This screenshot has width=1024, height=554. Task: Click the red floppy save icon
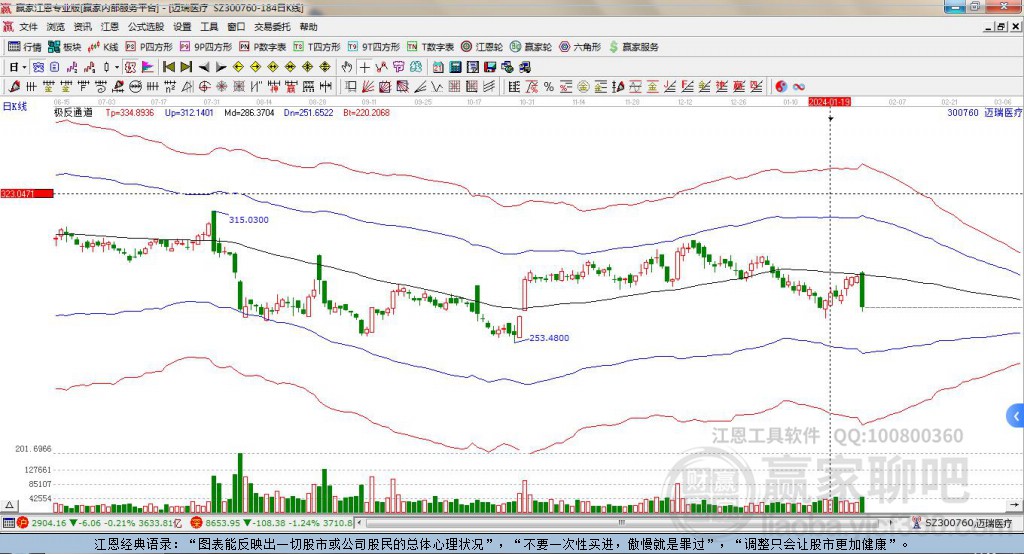(x=490, y=67)
